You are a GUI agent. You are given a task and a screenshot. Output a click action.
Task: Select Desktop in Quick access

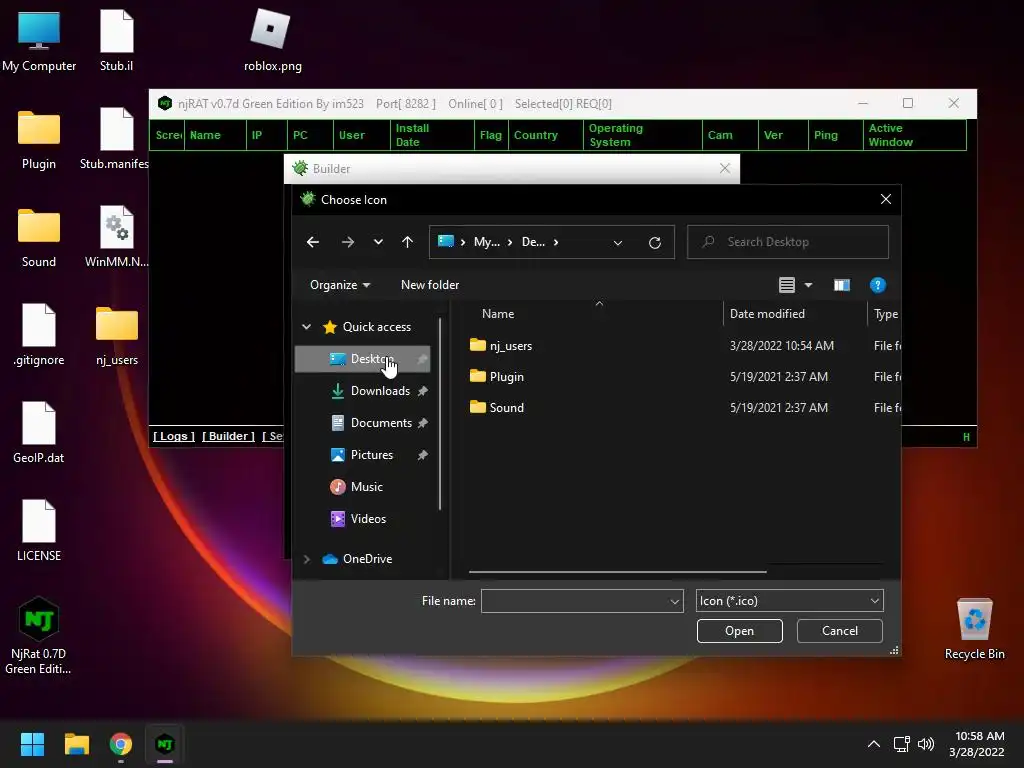click(362, 359)
